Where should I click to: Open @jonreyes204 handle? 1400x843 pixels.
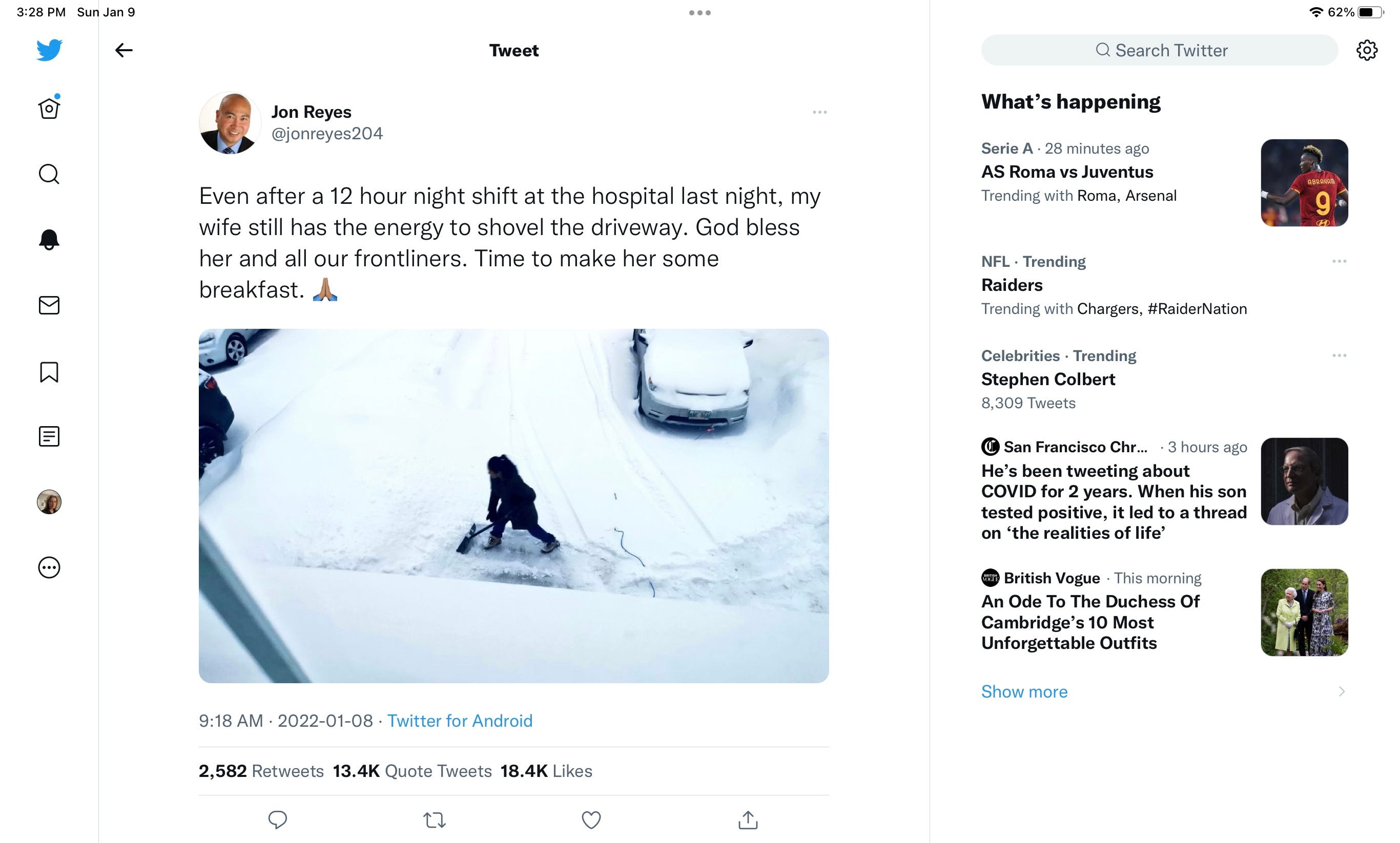tap(327, 134)
